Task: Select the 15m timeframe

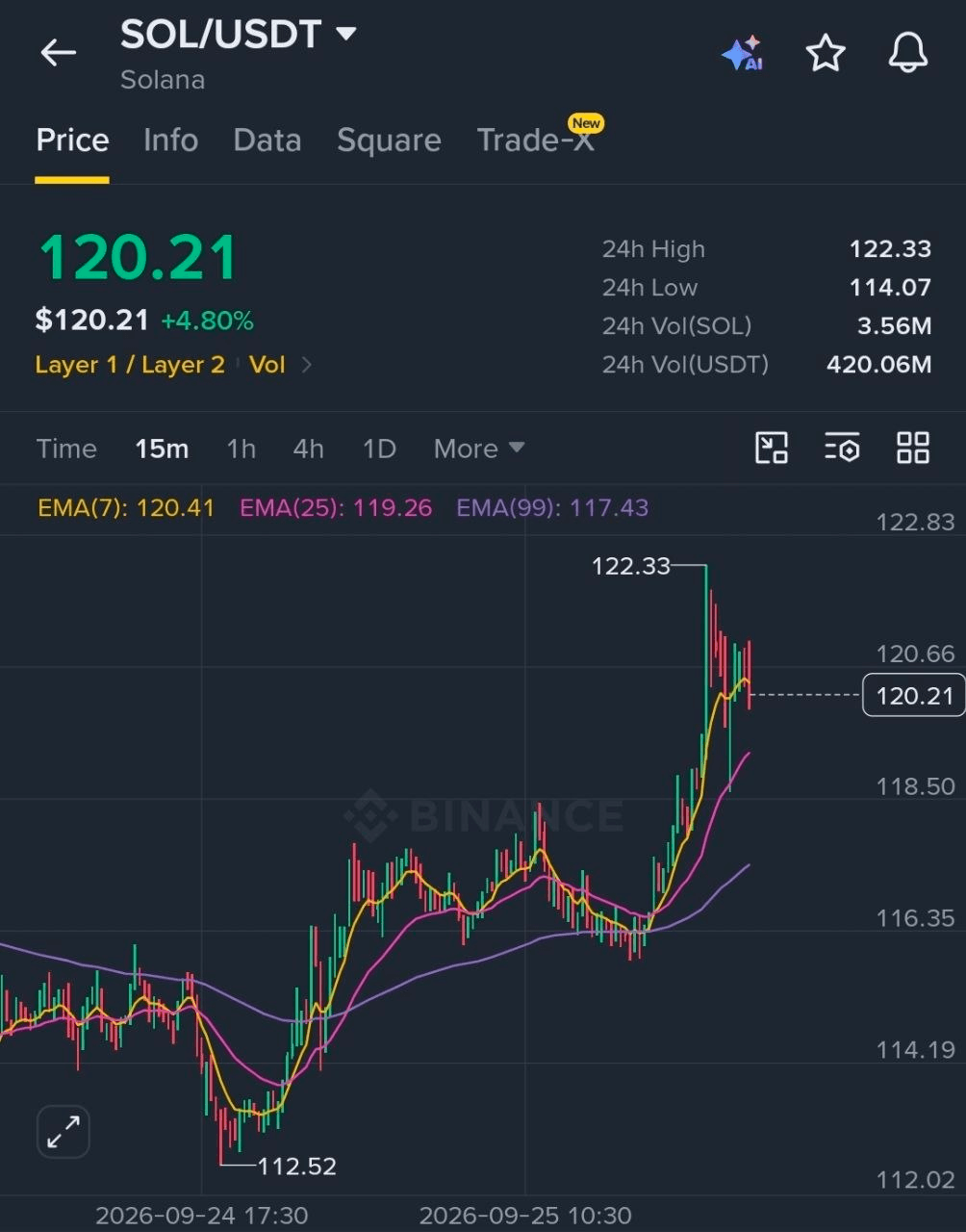Action: [162, 449]
